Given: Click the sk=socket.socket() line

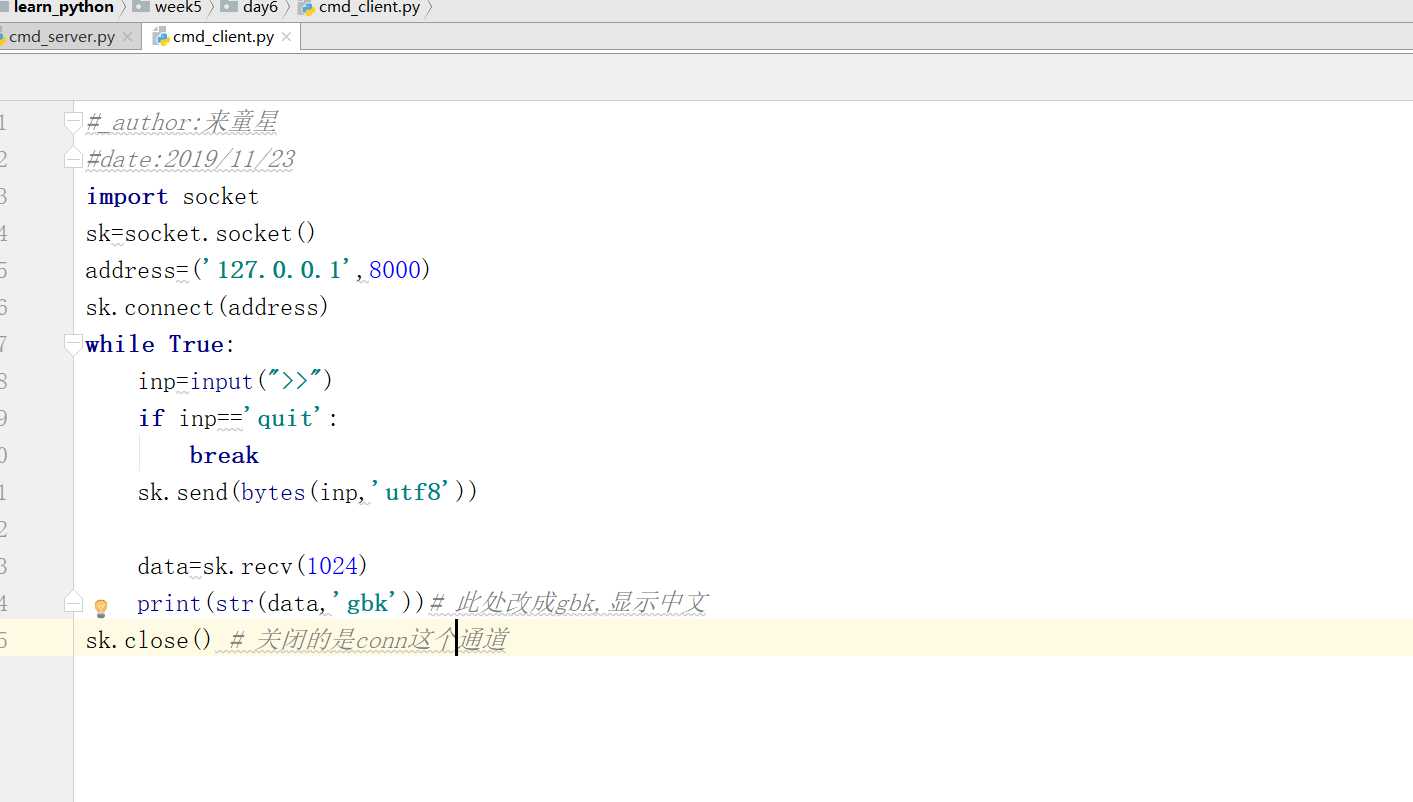Looking at the screenshot, I should click(x=201, y=233).
